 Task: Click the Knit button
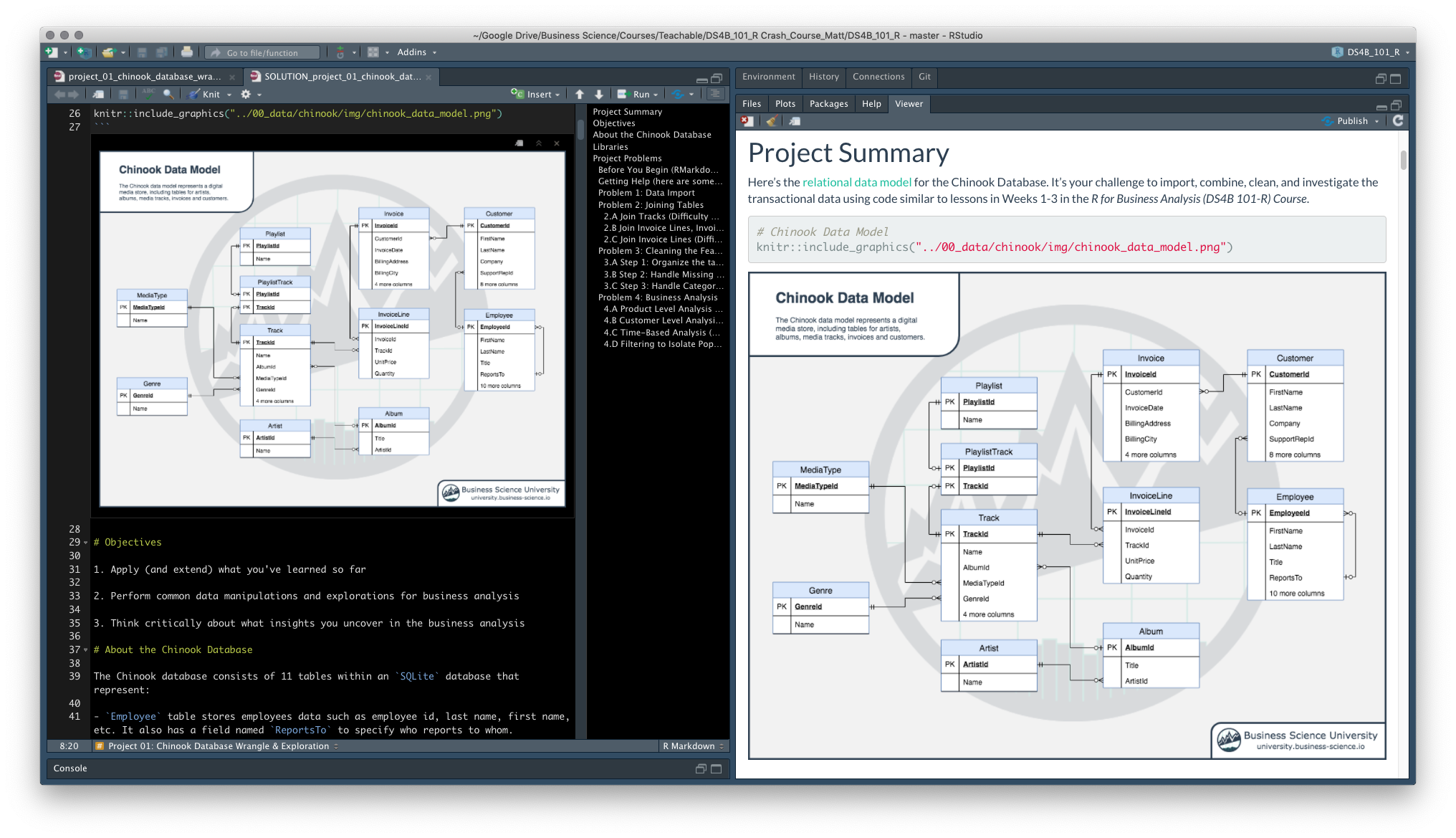point(204,94)
